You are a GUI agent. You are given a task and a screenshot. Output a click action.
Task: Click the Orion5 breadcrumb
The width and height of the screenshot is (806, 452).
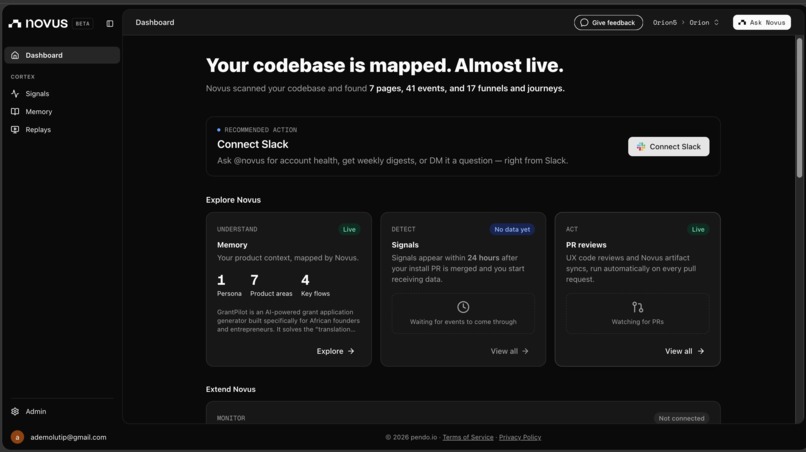pos(665,23)
